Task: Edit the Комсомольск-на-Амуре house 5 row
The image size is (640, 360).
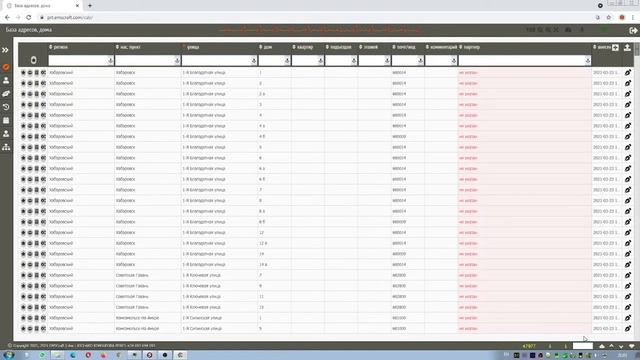Action: click(x=628, y=329)
